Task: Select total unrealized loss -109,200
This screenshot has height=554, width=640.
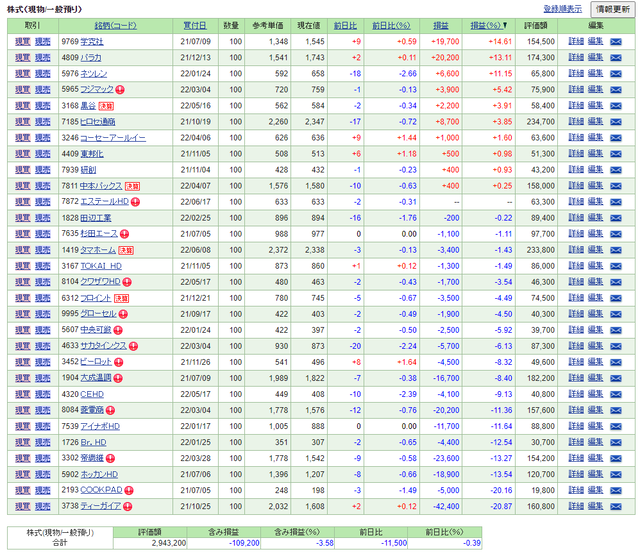Action: point(244,543)
